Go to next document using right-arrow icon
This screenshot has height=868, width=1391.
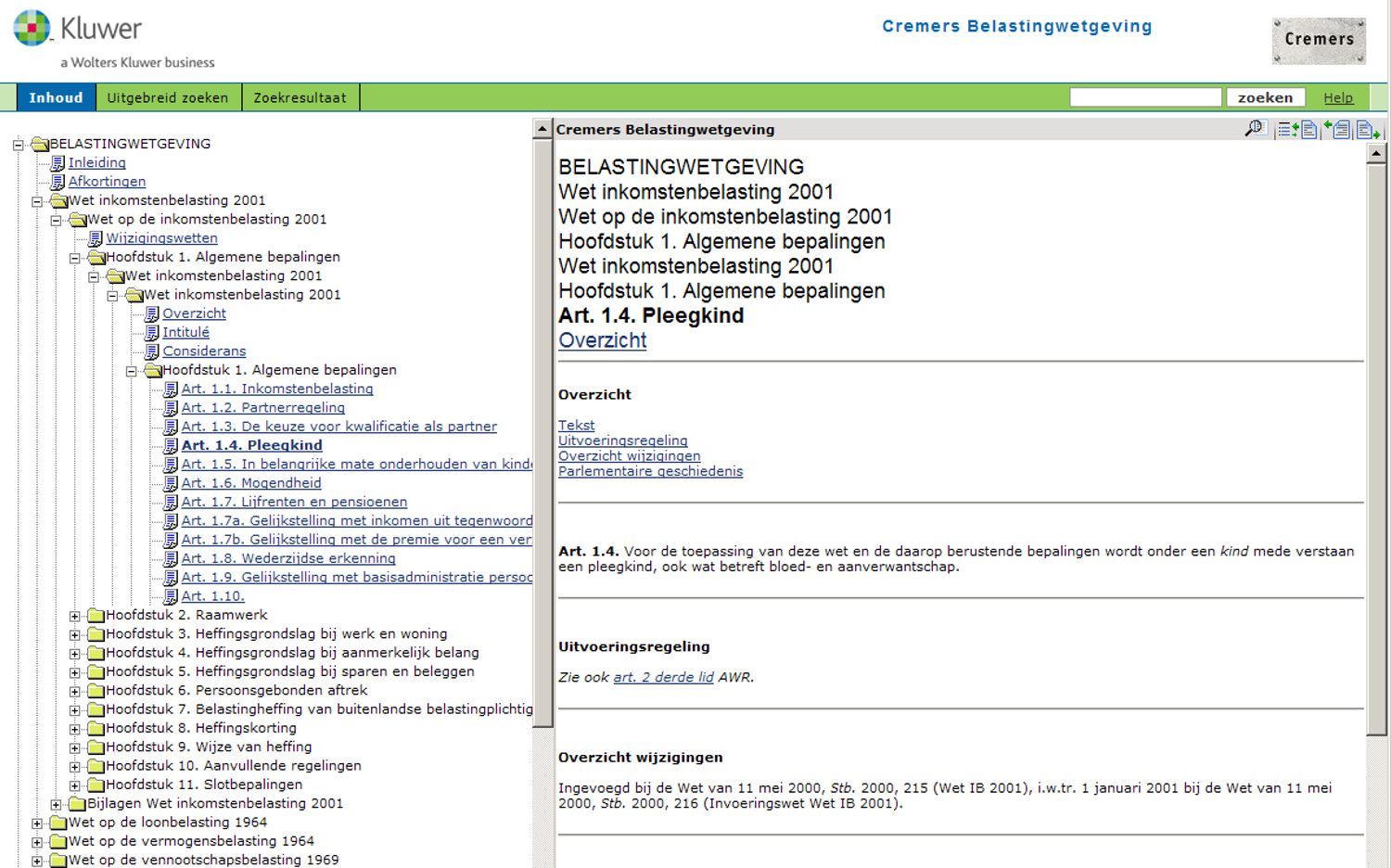click(x=1368, y=130)
